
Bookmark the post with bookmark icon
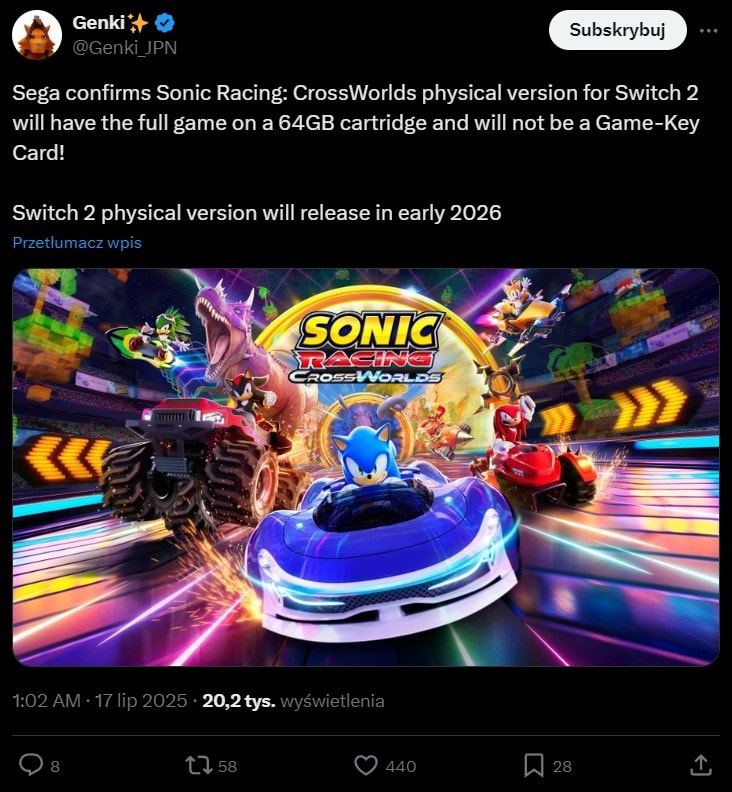533,765
